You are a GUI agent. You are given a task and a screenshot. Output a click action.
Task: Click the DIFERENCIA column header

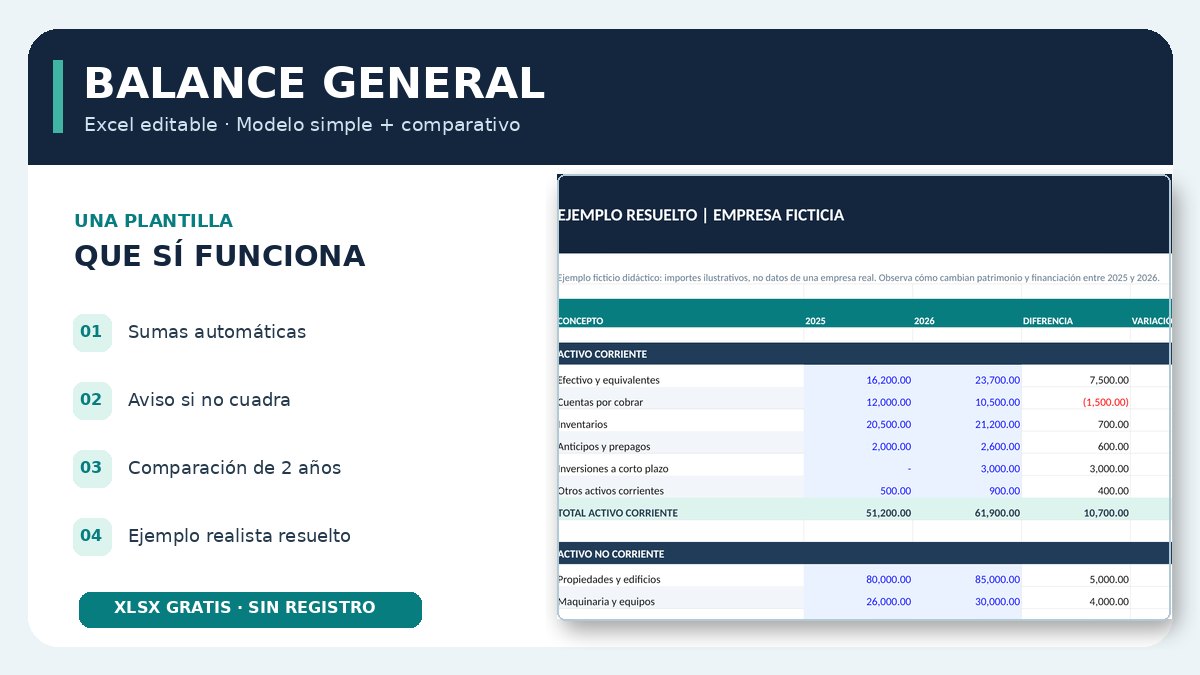[x=1047, y=321]
